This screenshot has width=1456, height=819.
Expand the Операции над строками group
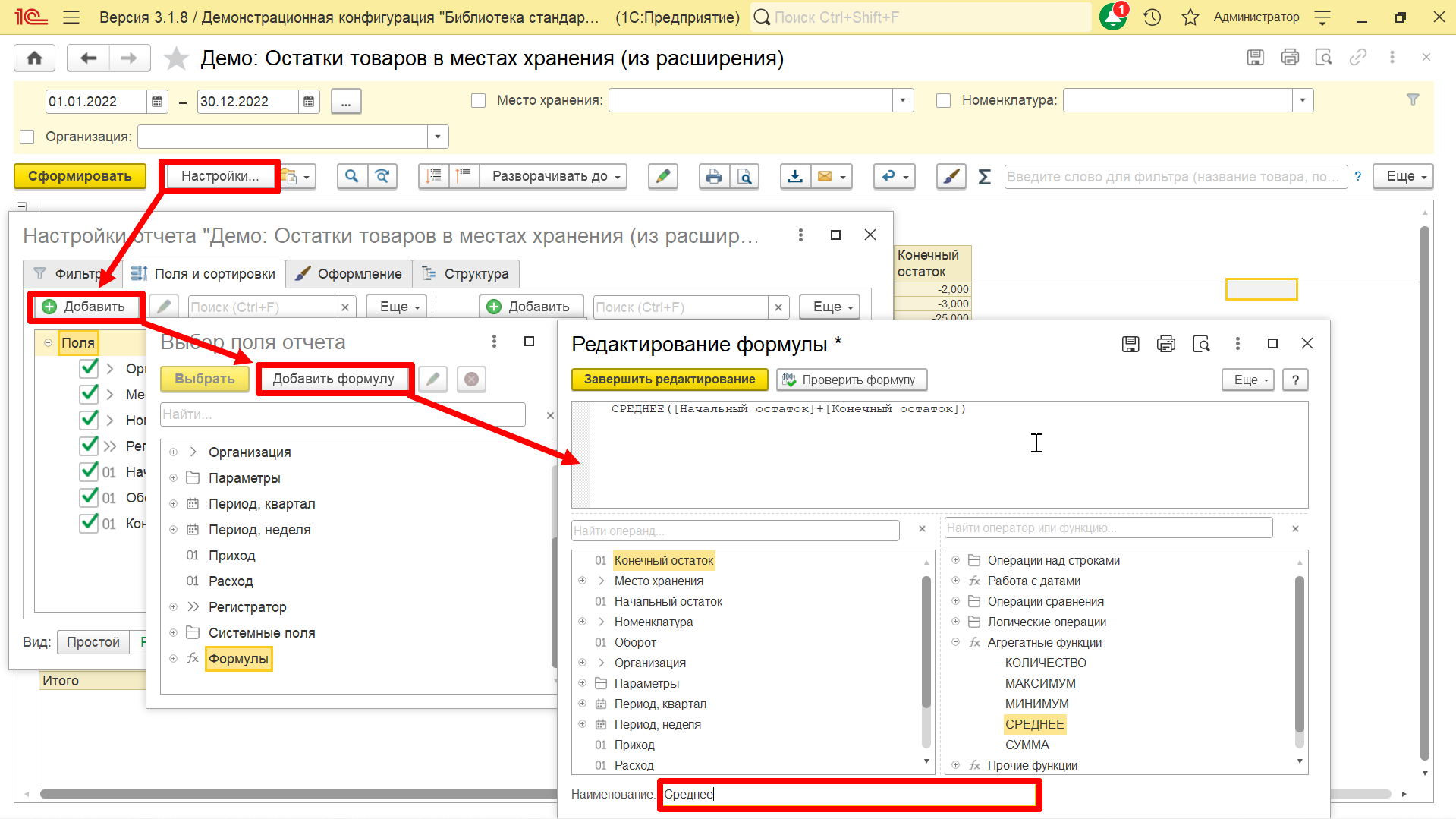(x=955, y=560)
